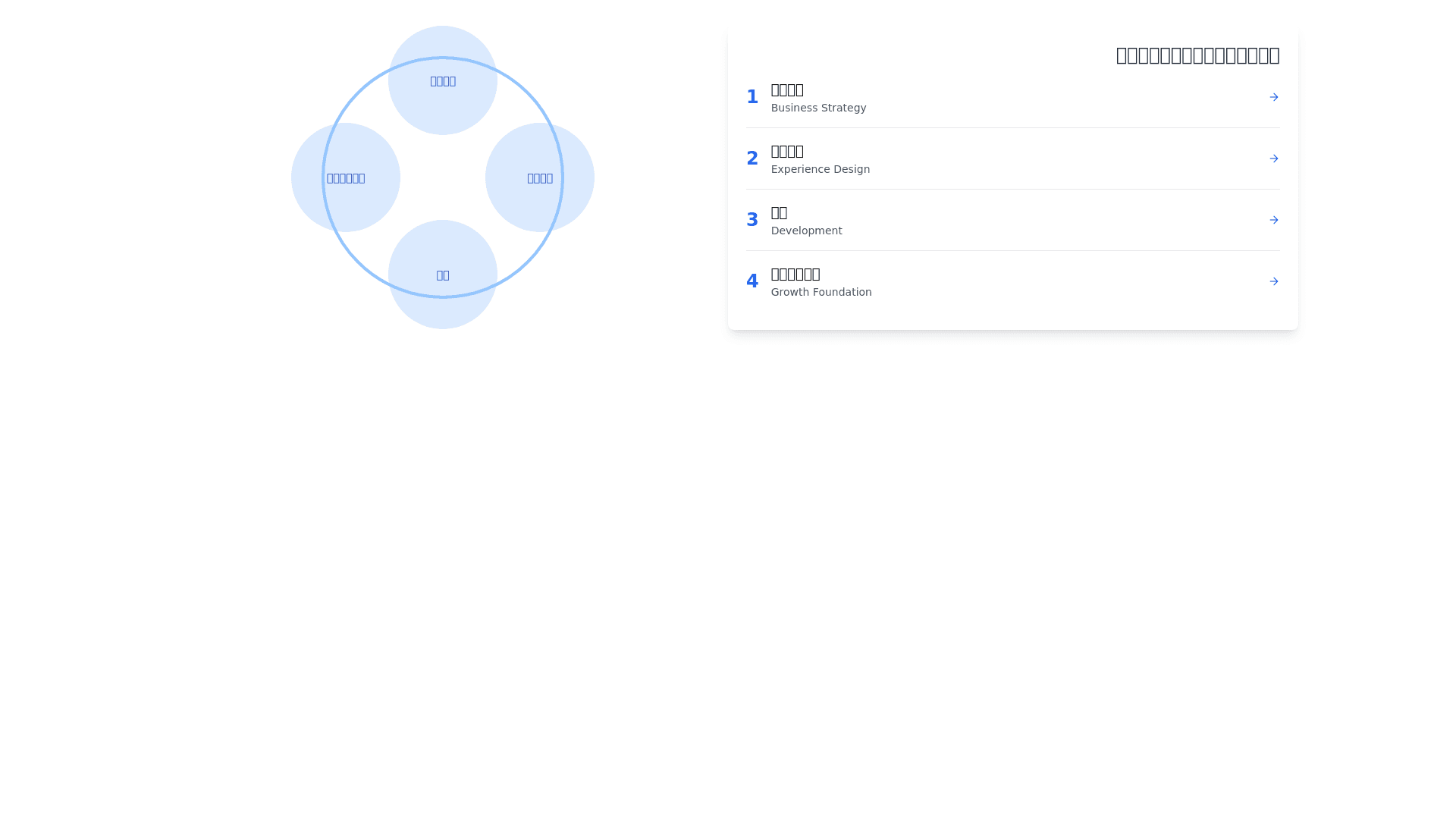
Task: Click the arrow icon in the Development row
Action: click(1273, 220)
